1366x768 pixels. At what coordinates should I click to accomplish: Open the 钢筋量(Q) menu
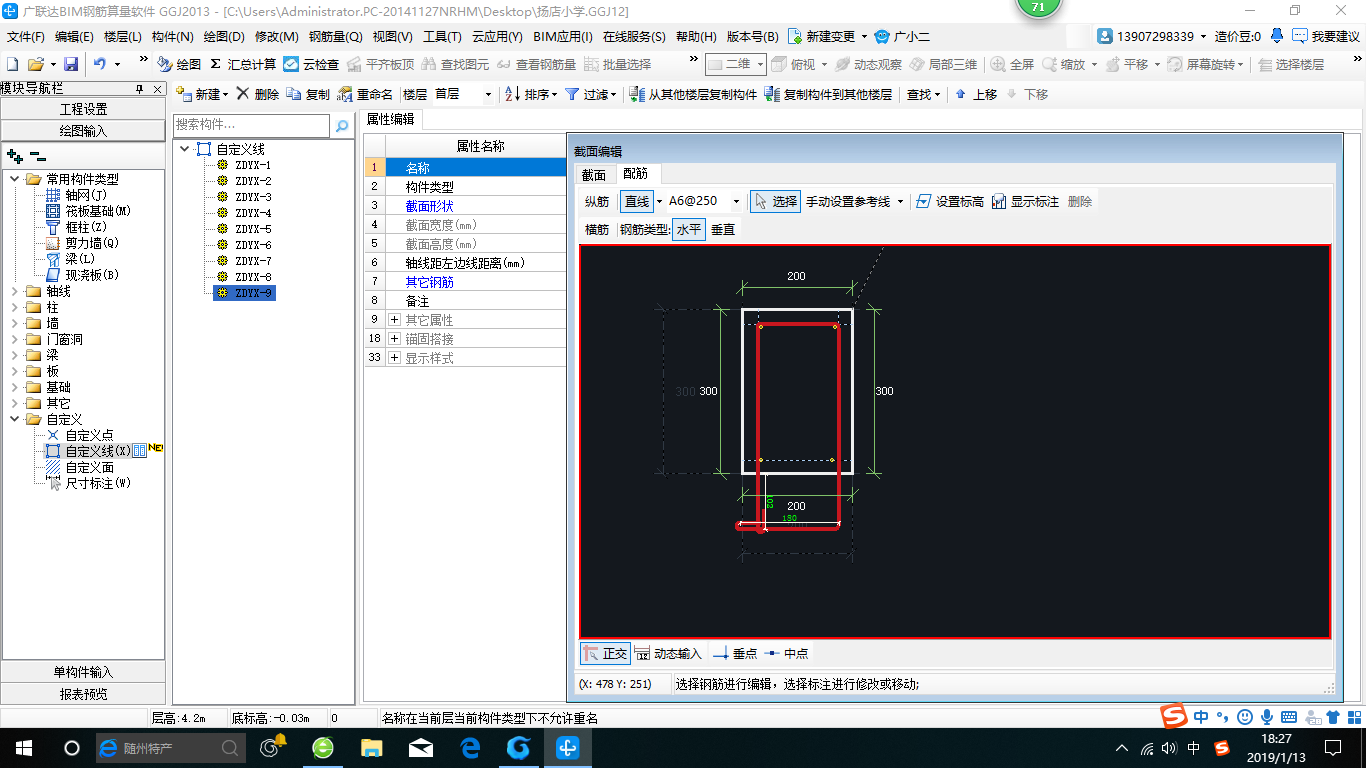pos(335,37)
